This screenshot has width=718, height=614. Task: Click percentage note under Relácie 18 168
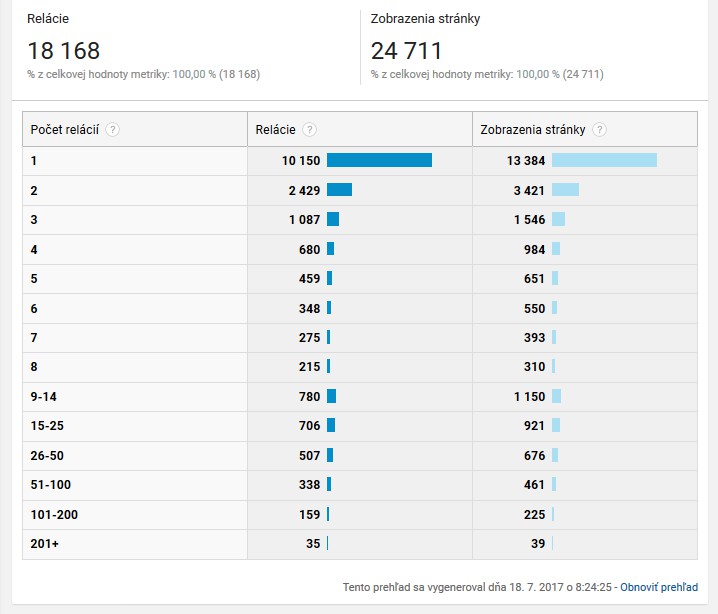[x=144, y=74]
